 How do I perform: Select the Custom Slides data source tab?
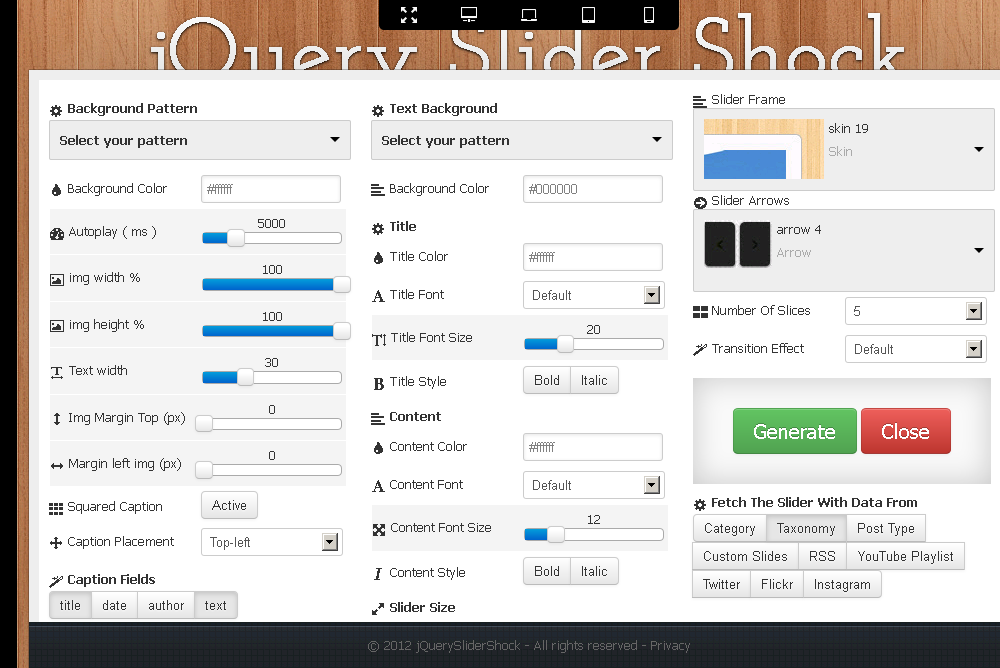746,556
